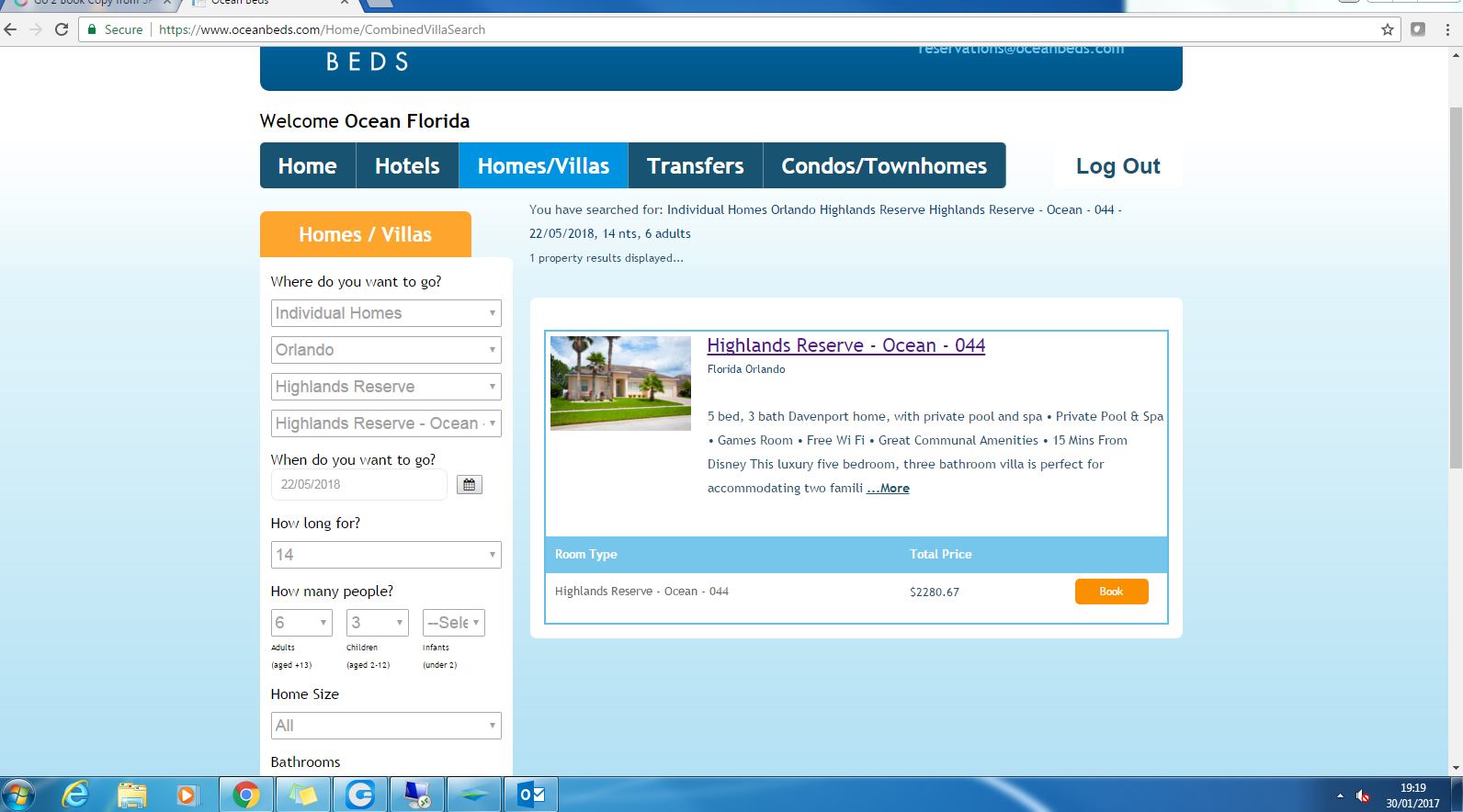
Task: Click the 'Welcome Ocean Florida' heading
Action: tap(365, 121)
